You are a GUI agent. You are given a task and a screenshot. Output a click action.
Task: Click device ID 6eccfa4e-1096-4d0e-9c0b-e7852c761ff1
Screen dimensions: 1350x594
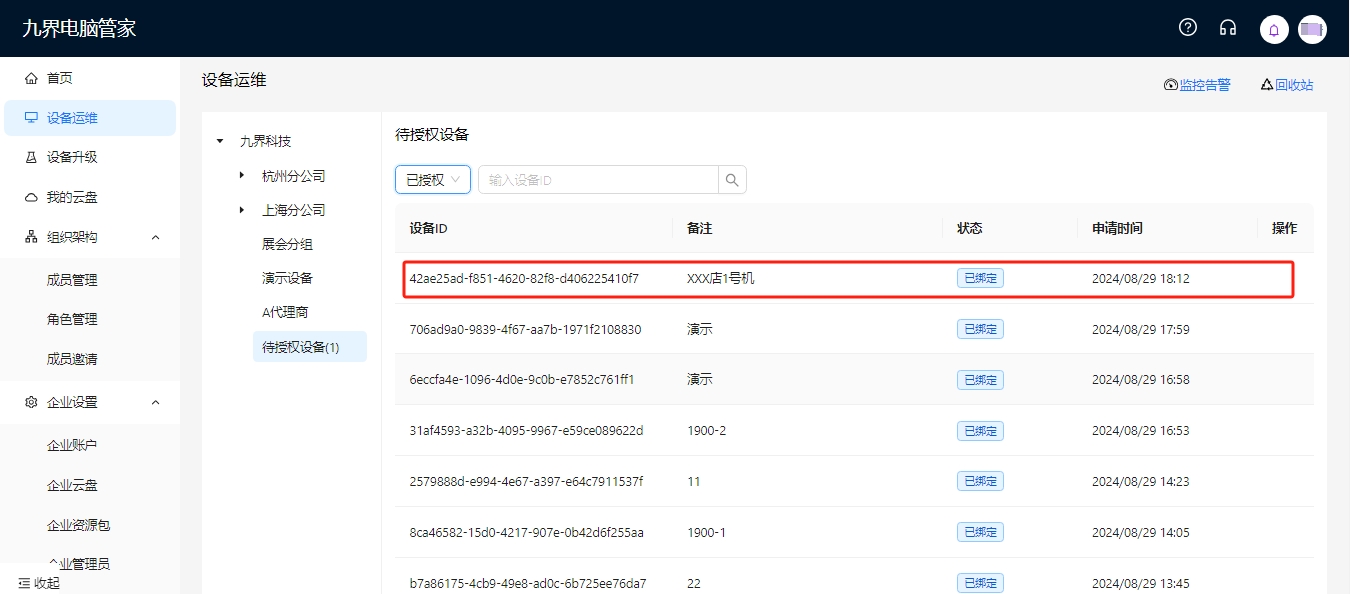click(522, 380)
